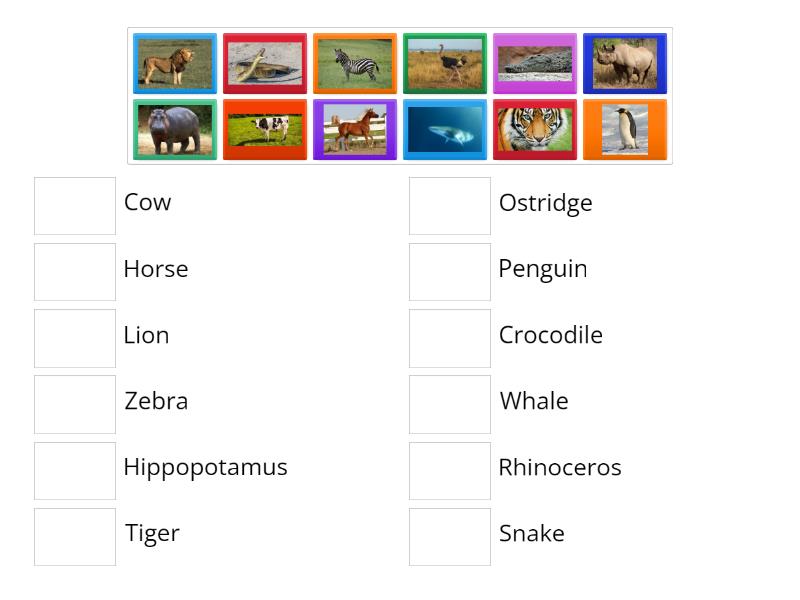Viewport: 800px width, 600px height.
Task: Click the whale picture
Action: [x=444, y=129]
